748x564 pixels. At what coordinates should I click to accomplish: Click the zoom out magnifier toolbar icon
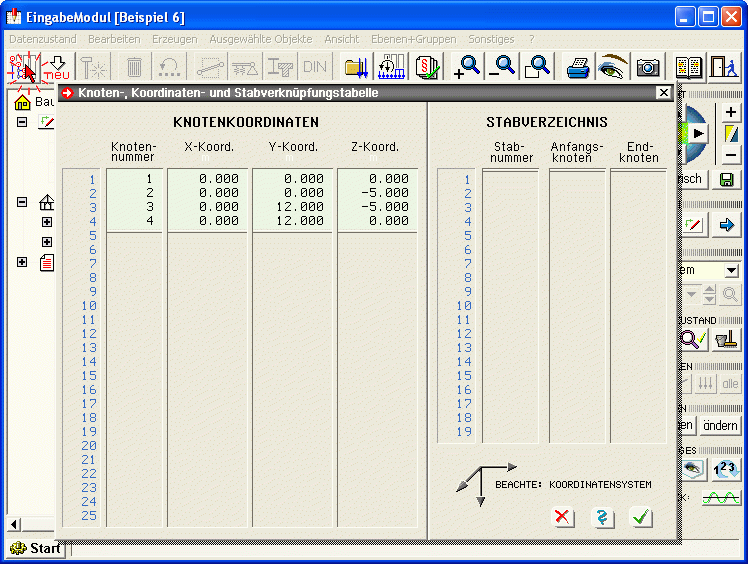point(502,67)
